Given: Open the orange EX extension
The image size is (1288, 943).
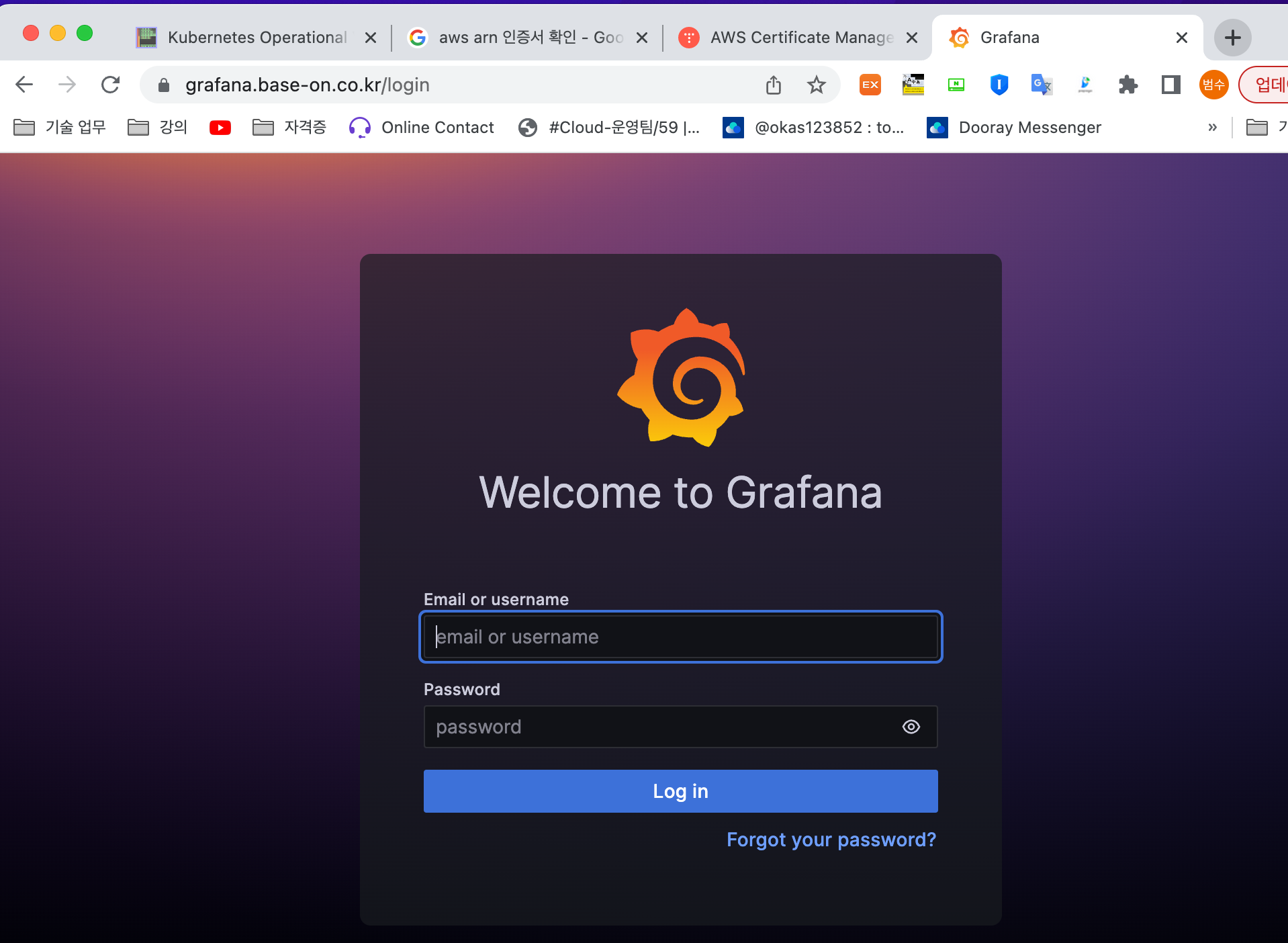Looking at the screenshot, I should point(870,85).
